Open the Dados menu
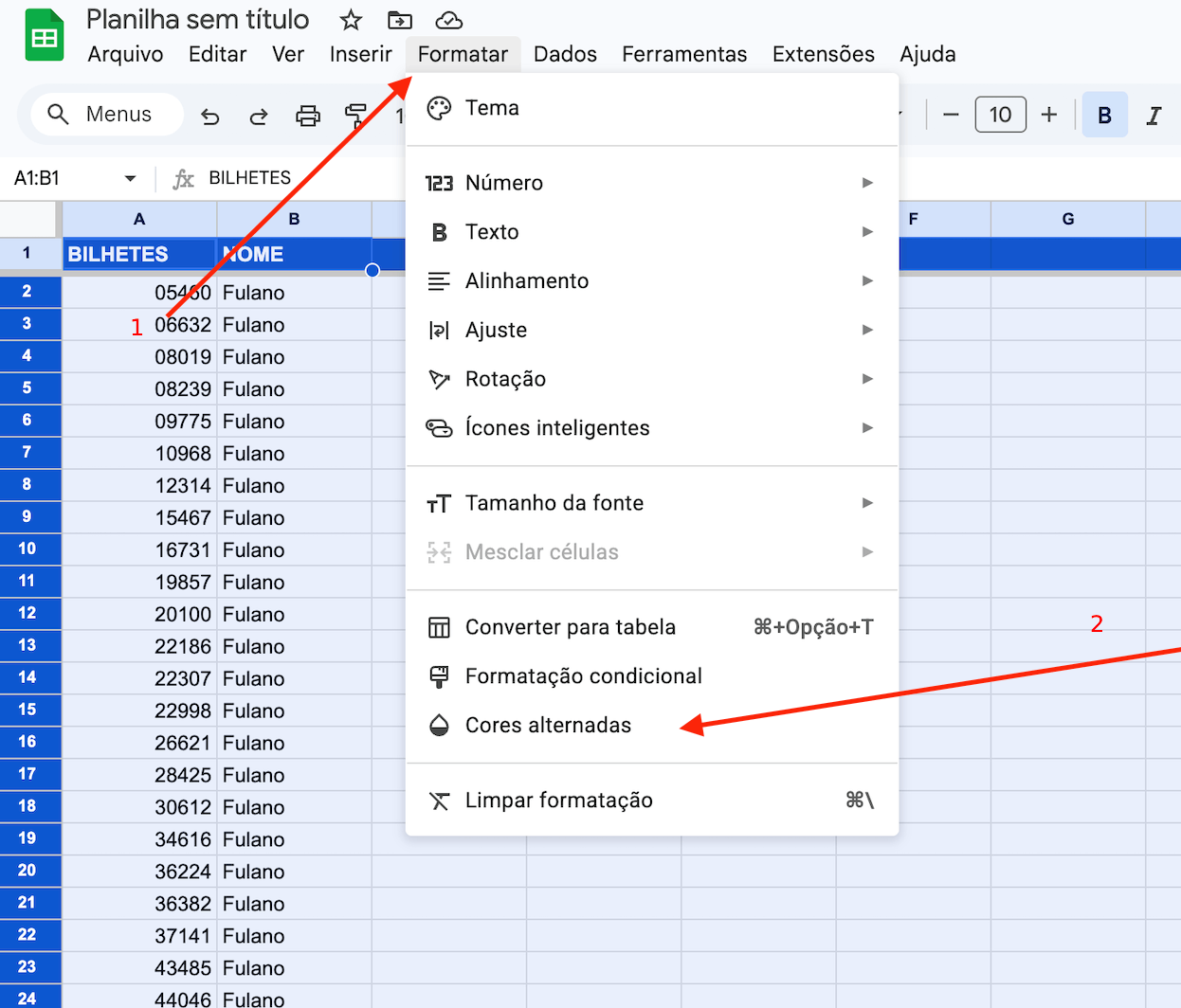 pos(565,54)
